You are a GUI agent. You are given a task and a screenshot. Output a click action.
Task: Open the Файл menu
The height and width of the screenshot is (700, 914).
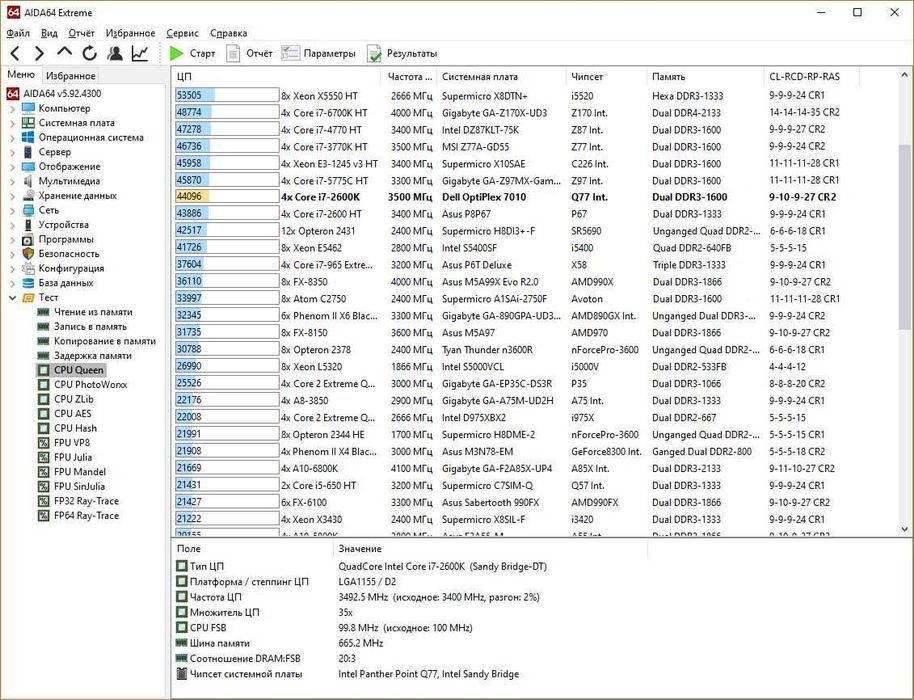pos(18,33)
